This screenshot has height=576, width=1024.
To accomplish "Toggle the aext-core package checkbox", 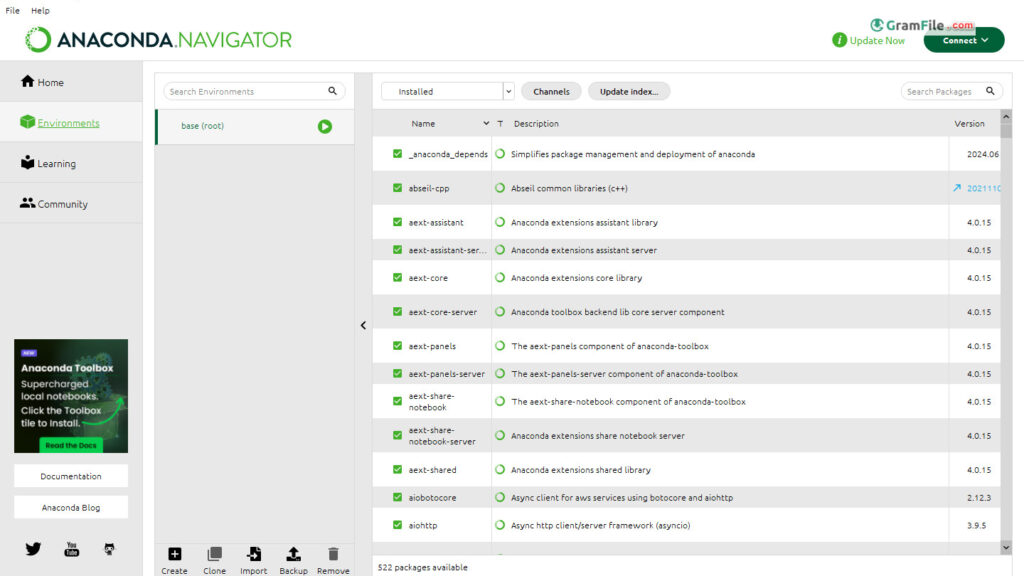I will (x=398, y=278).
